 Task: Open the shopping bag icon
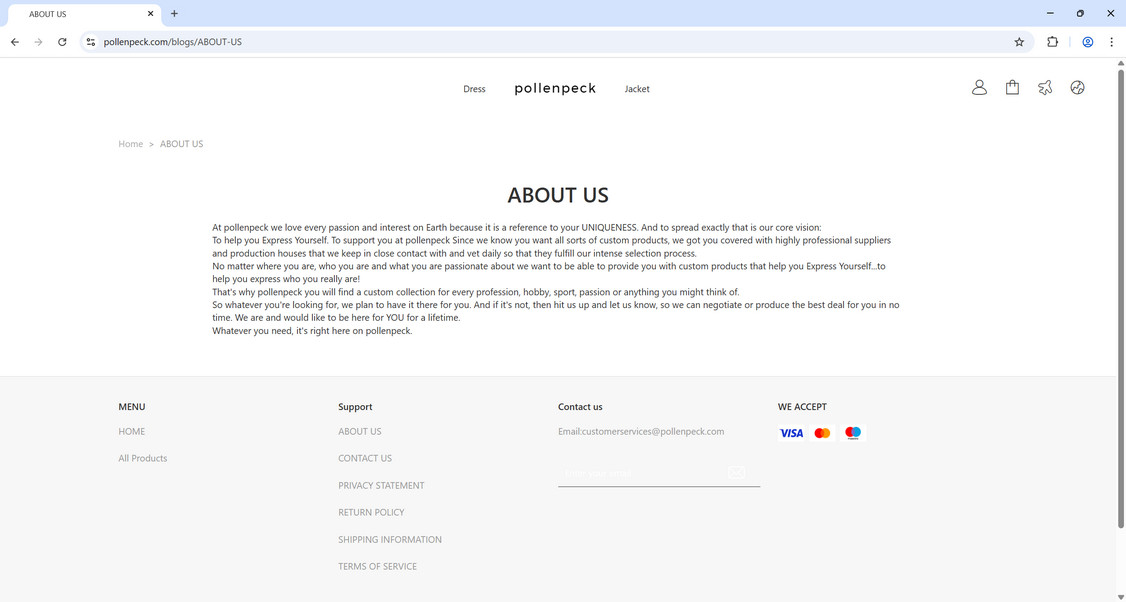1012,87
